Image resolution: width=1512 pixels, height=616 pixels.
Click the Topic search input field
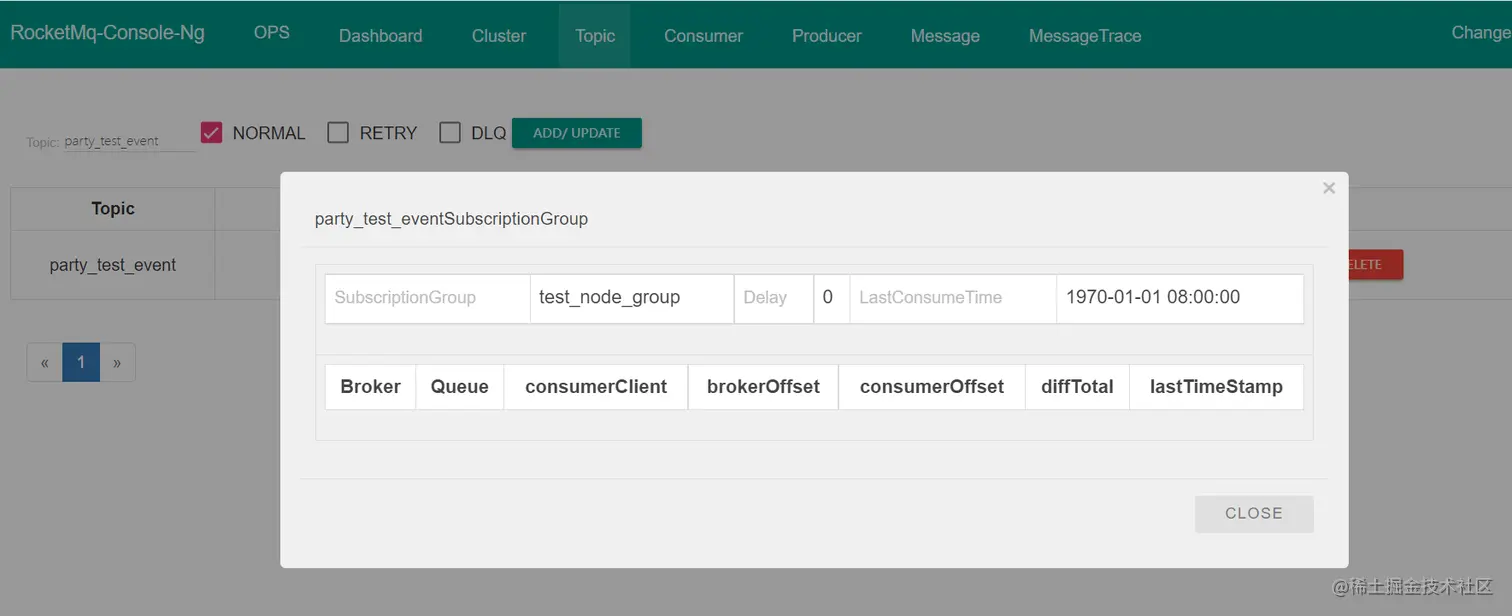pos(128,141)
